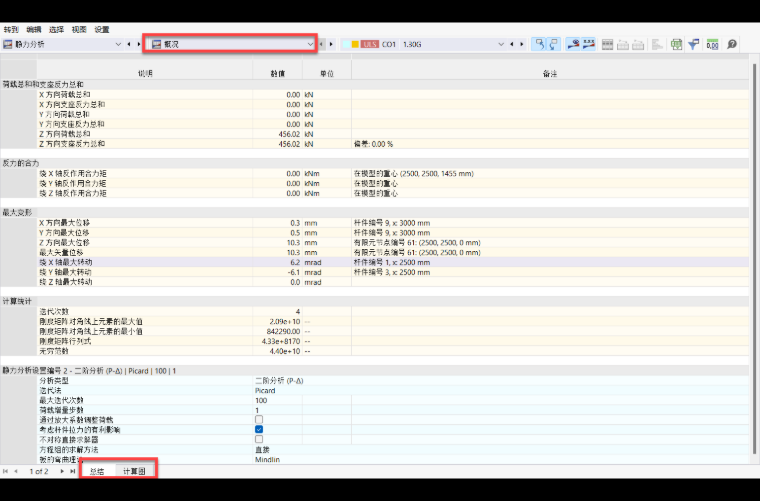
Task: Jump to the last page in page navigator
Action: tap(73, 471)
